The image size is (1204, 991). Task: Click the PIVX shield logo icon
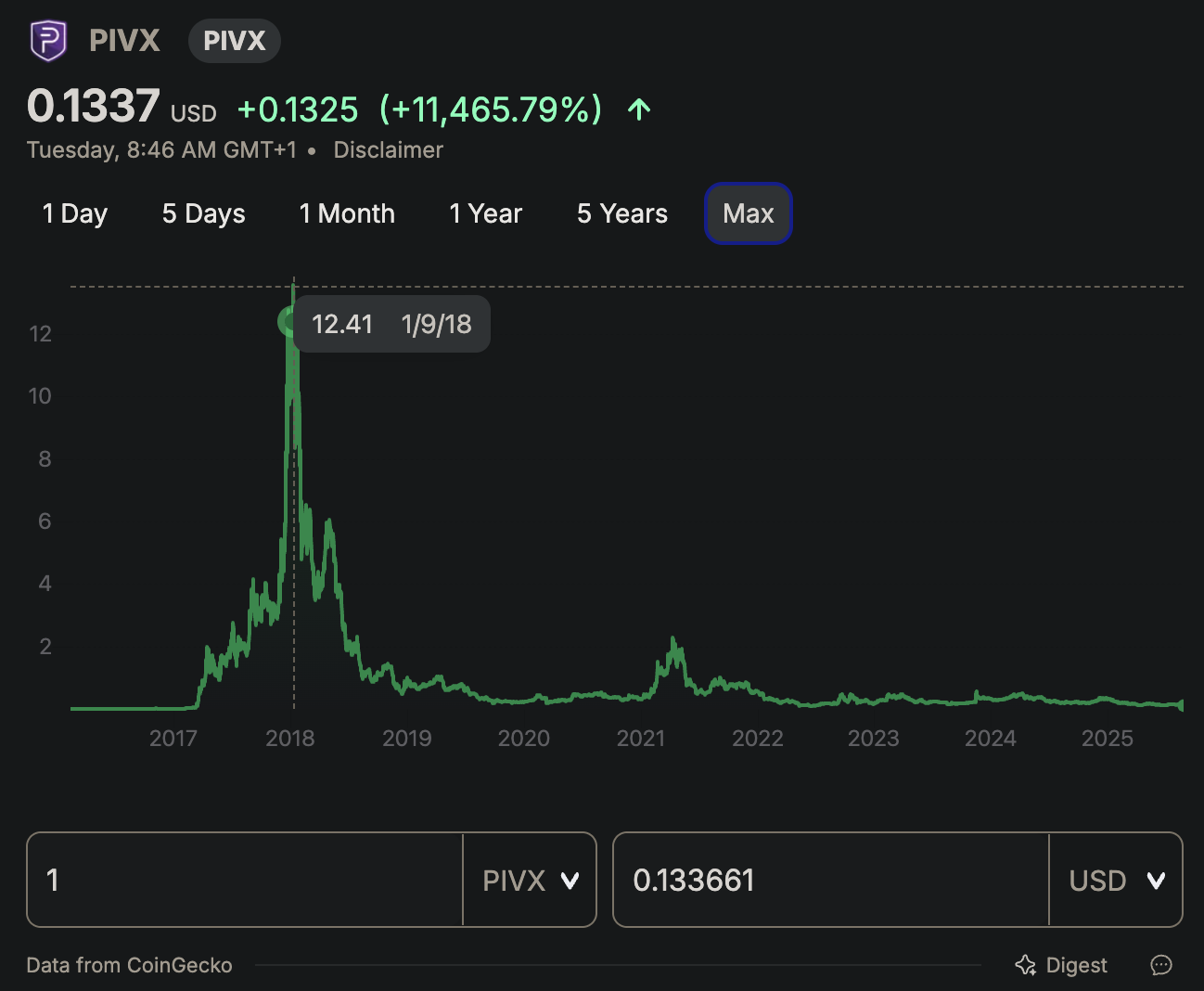click(x=48, y=41)
